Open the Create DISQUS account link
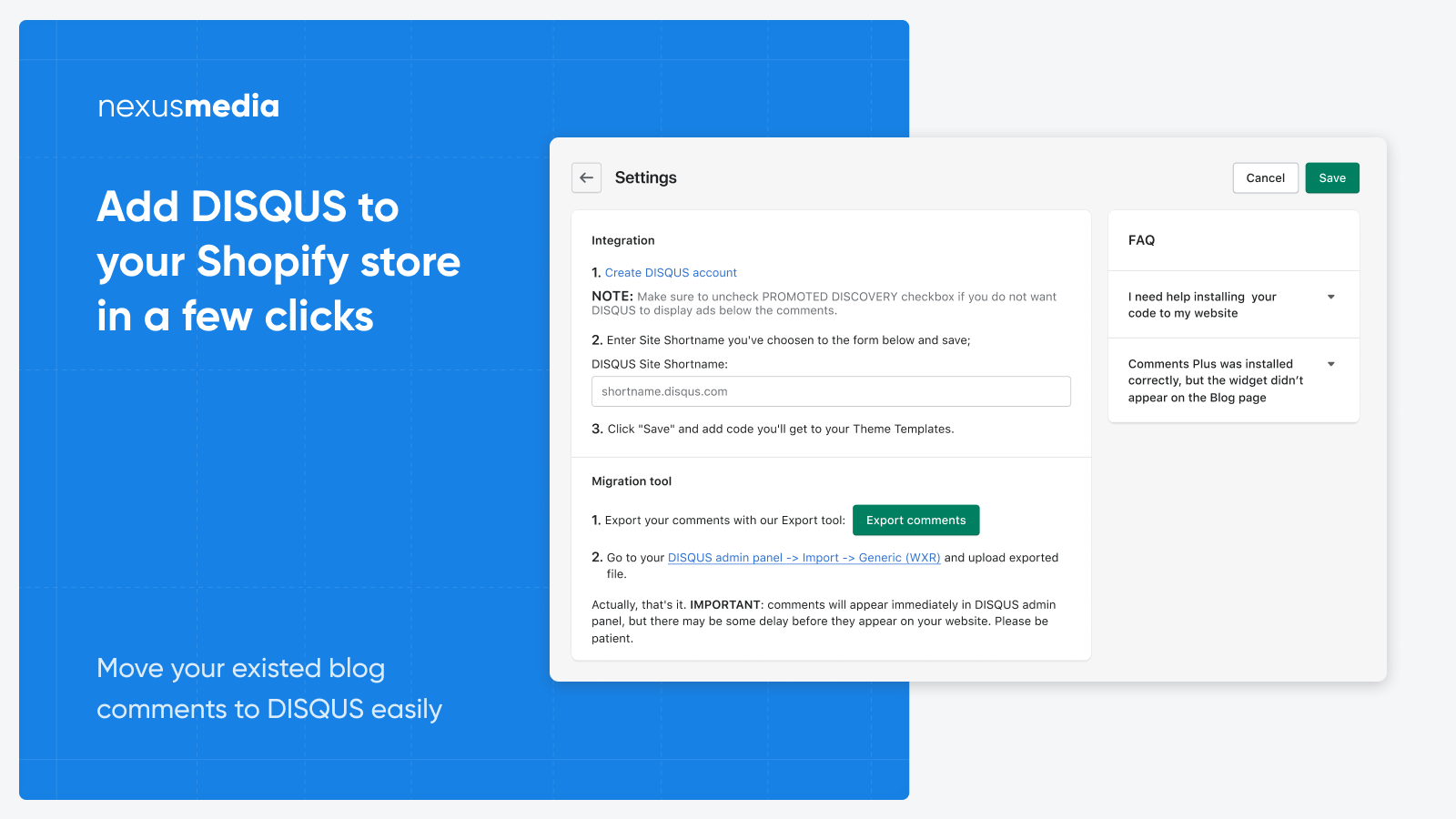The image size is (1456, 819). 670,272
